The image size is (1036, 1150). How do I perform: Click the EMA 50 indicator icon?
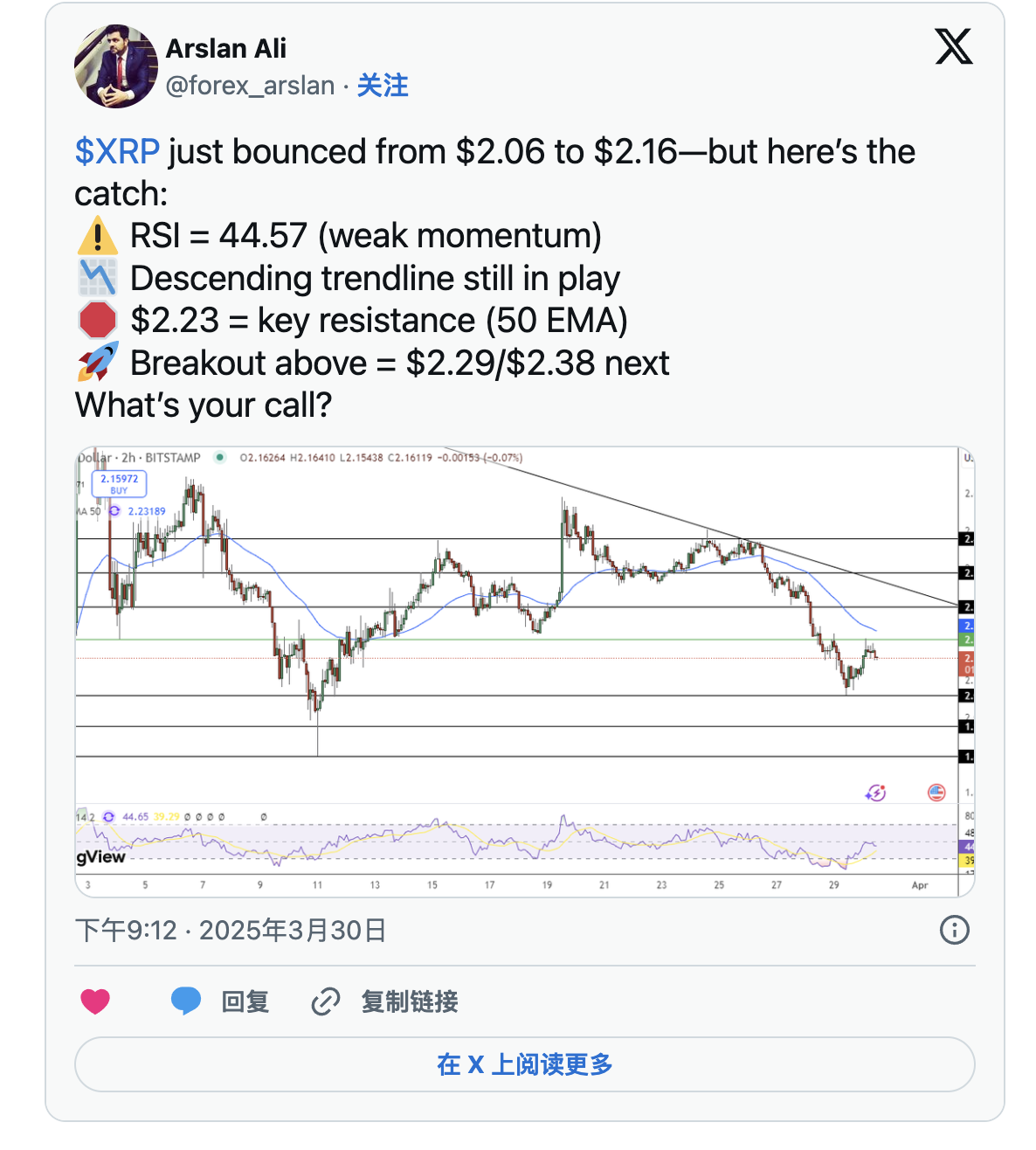(x=114, y=511)
